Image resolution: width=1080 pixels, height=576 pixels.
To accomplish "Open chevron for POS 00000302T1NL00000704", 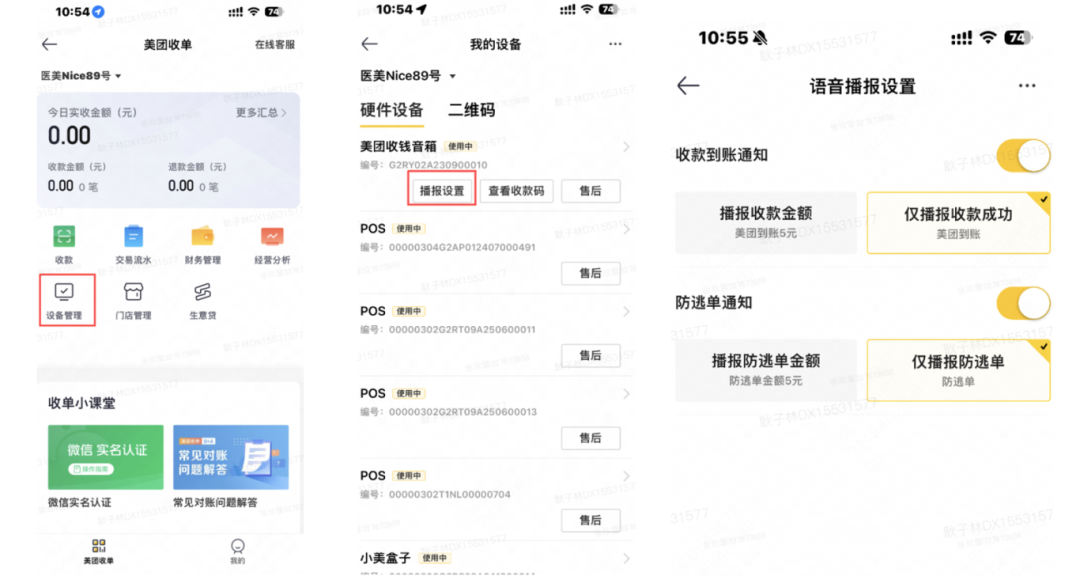I will pyautogui.click(x=626, y=476).
